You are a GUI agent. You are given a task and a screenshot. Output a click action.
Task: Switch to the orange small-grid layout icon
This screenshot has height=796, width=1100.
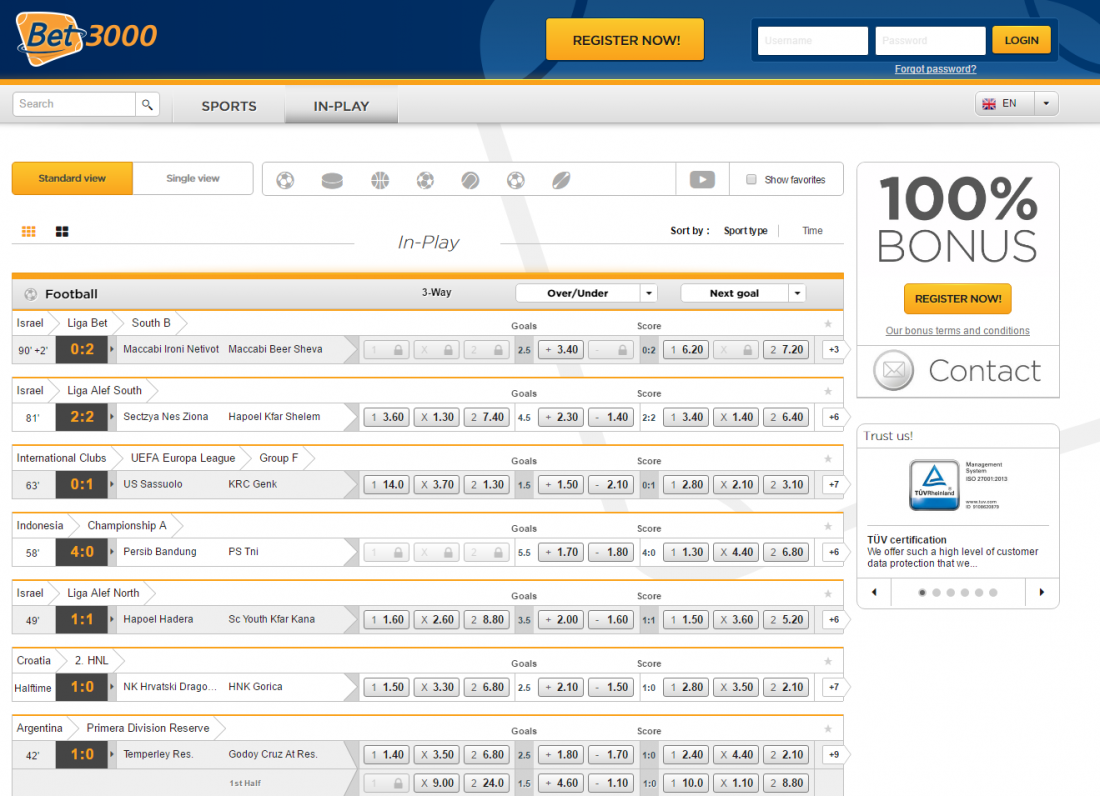tap(29, 231)
